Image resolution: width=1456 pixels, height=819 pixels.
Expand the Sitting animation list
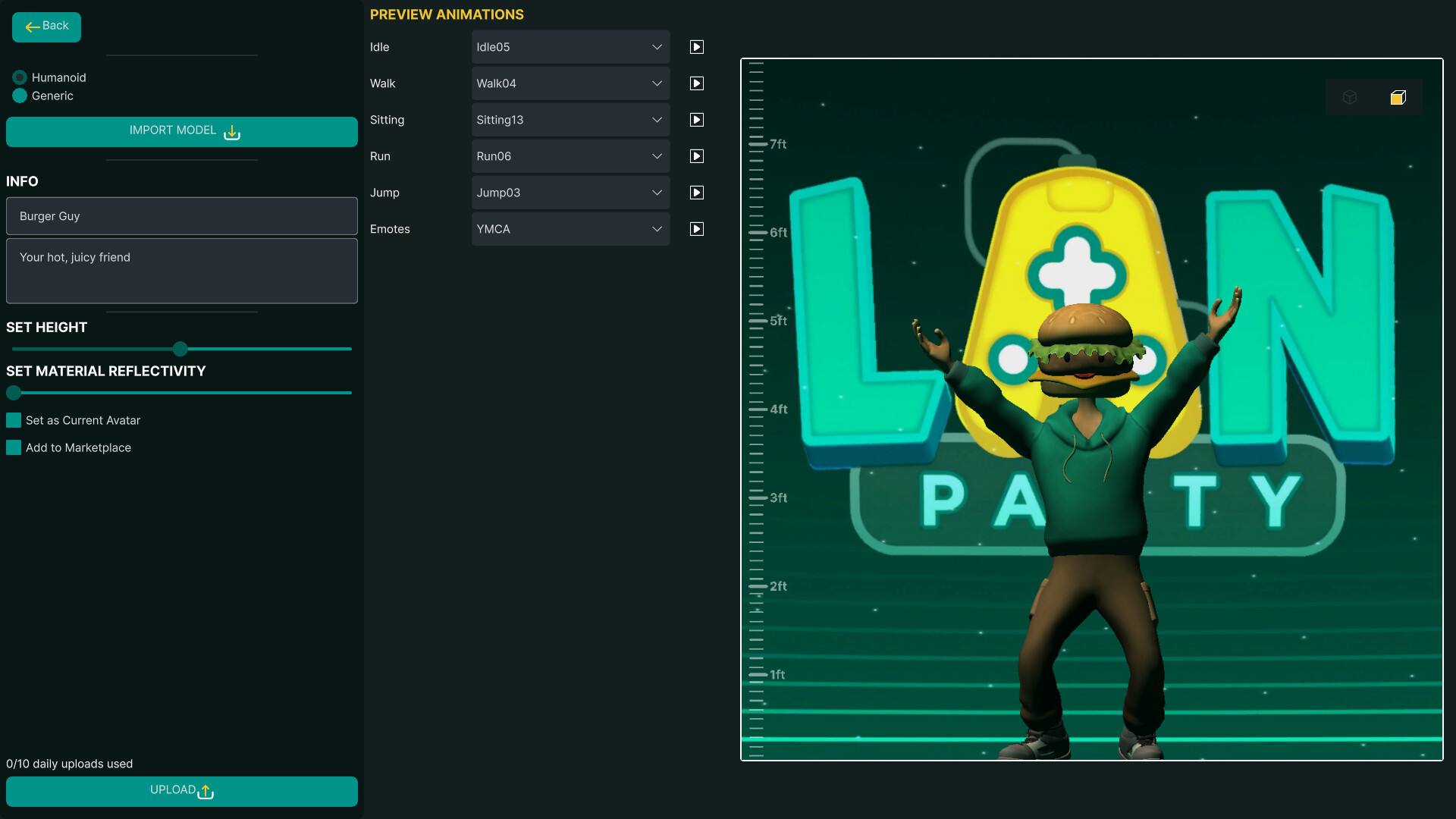(x=570, y=119)
